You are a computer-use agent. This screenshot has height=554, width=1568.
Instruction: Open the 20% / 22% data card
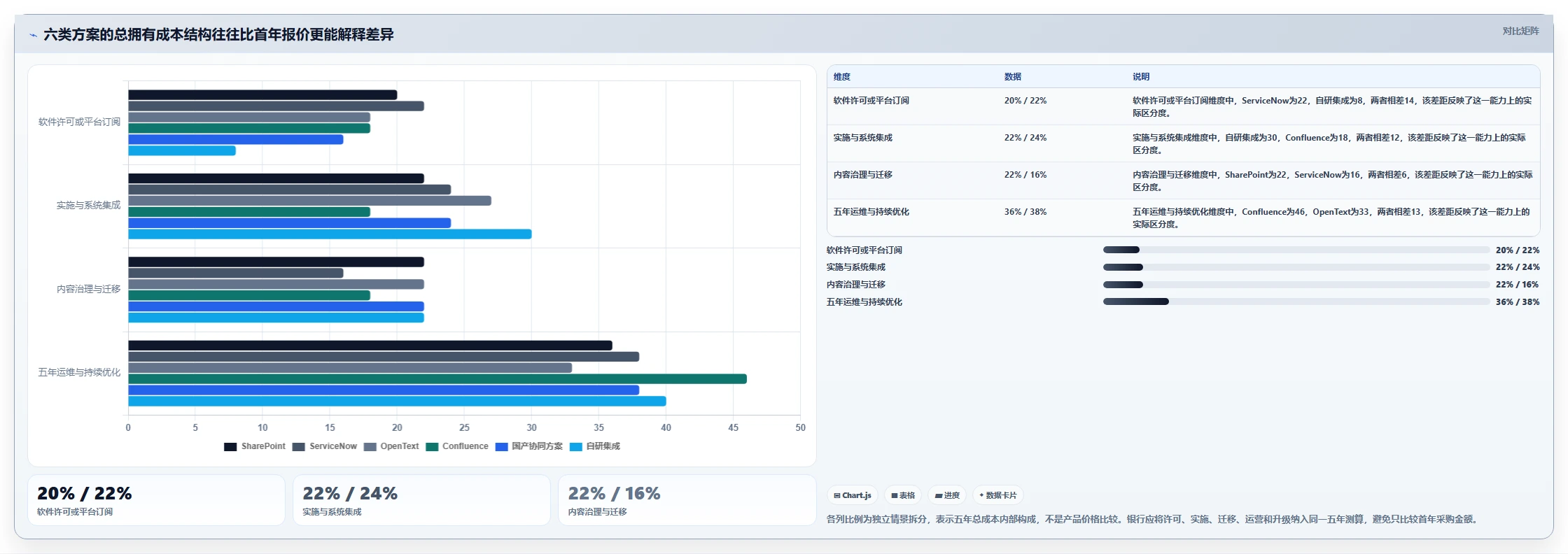156,500
